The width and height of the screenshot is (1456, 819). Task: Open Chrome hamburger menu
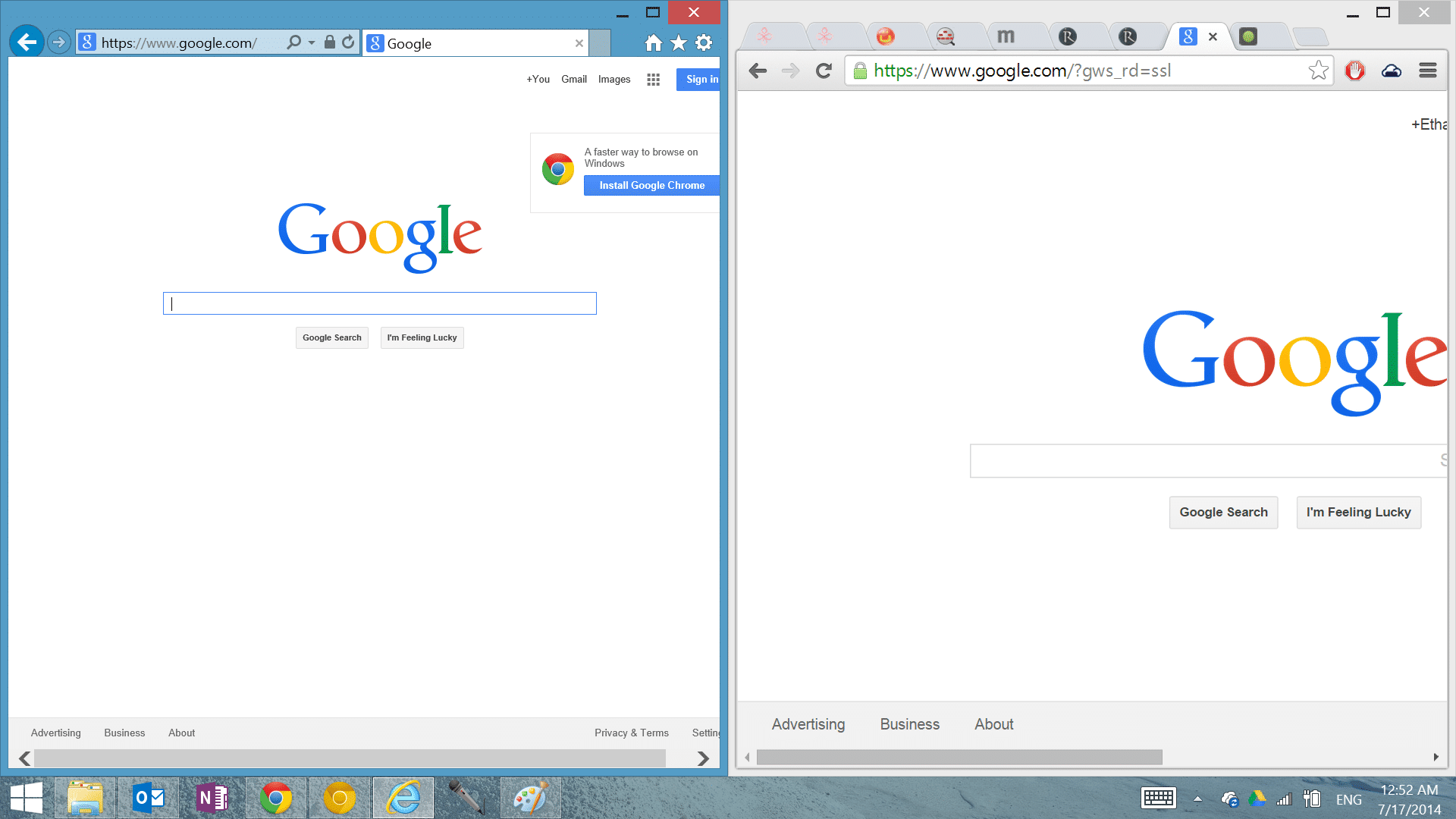click(1428, 71)
